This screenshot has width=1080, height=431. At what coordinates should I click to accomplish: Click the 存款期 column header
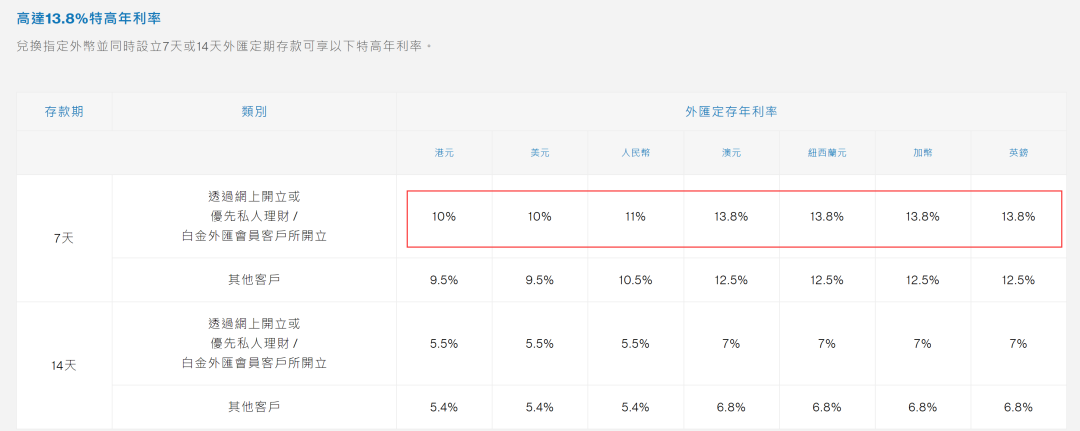tap(64, 112)
